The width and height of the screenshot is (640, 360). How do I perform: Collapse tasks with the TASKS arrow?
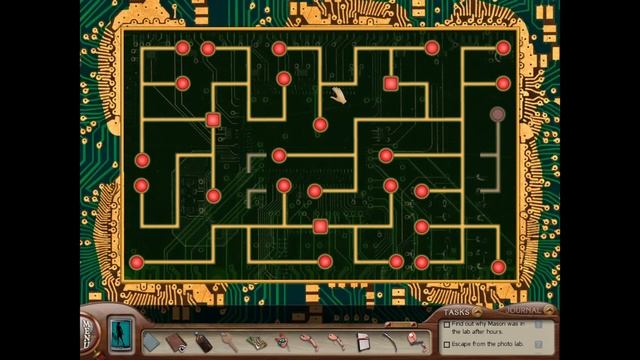477,312
